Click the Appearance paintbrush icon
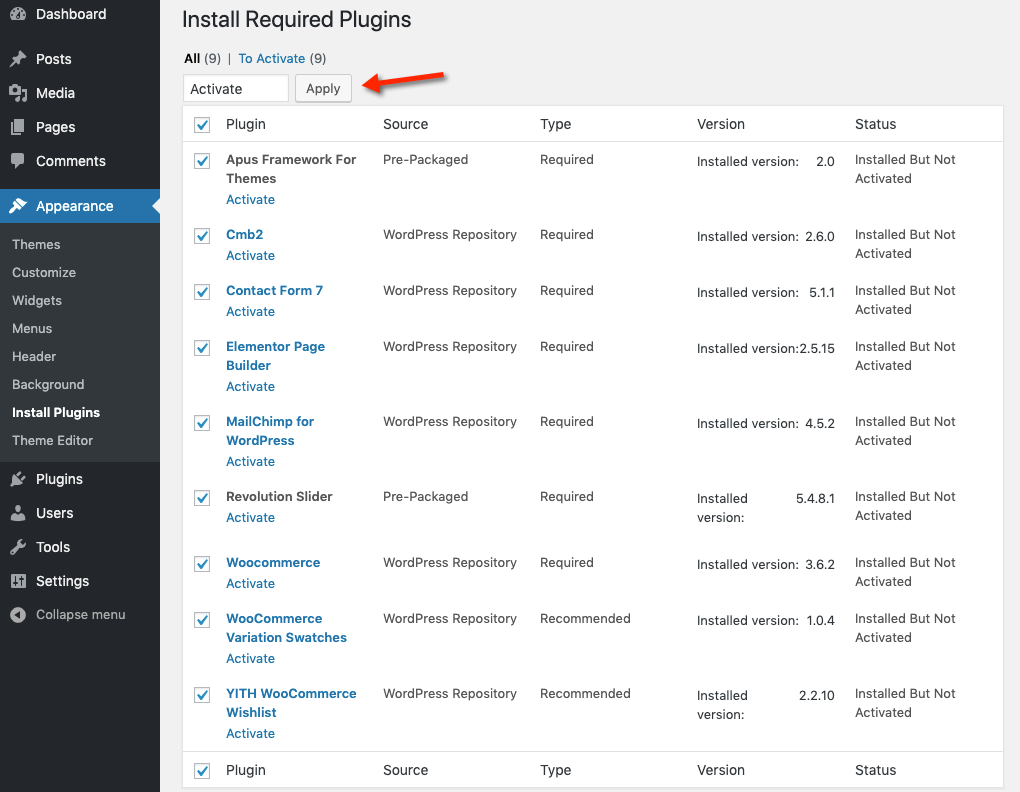 (18, 206)
